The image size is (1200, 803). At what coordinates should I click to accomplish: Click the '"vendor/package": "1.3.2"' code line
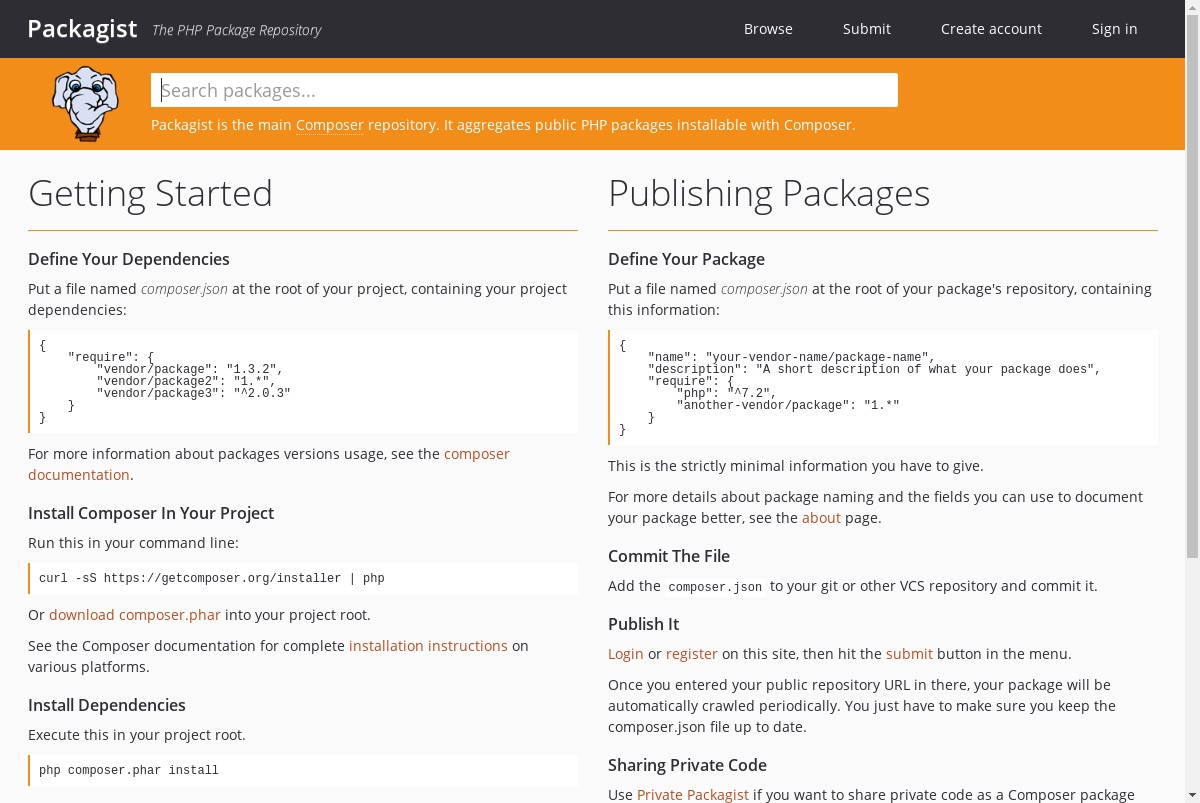(x=190, y=369)
